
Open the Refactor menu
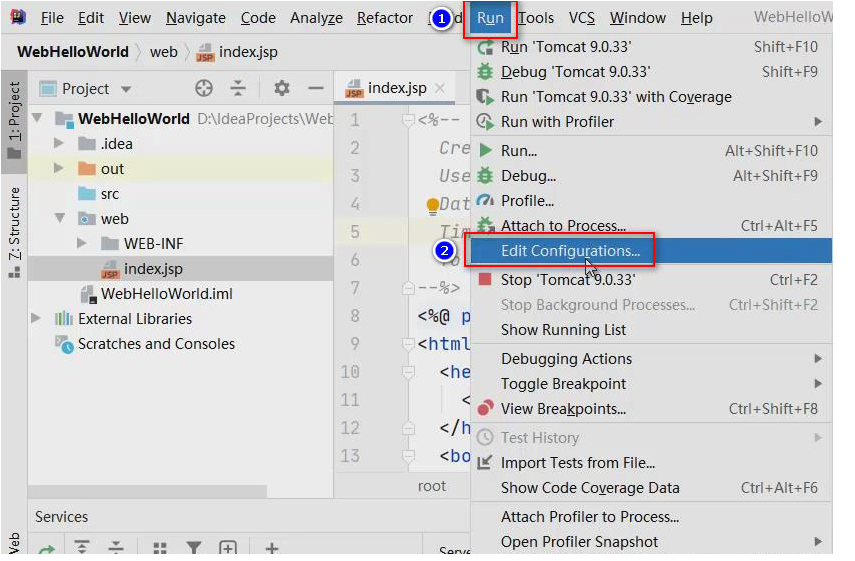click(384, 18)
